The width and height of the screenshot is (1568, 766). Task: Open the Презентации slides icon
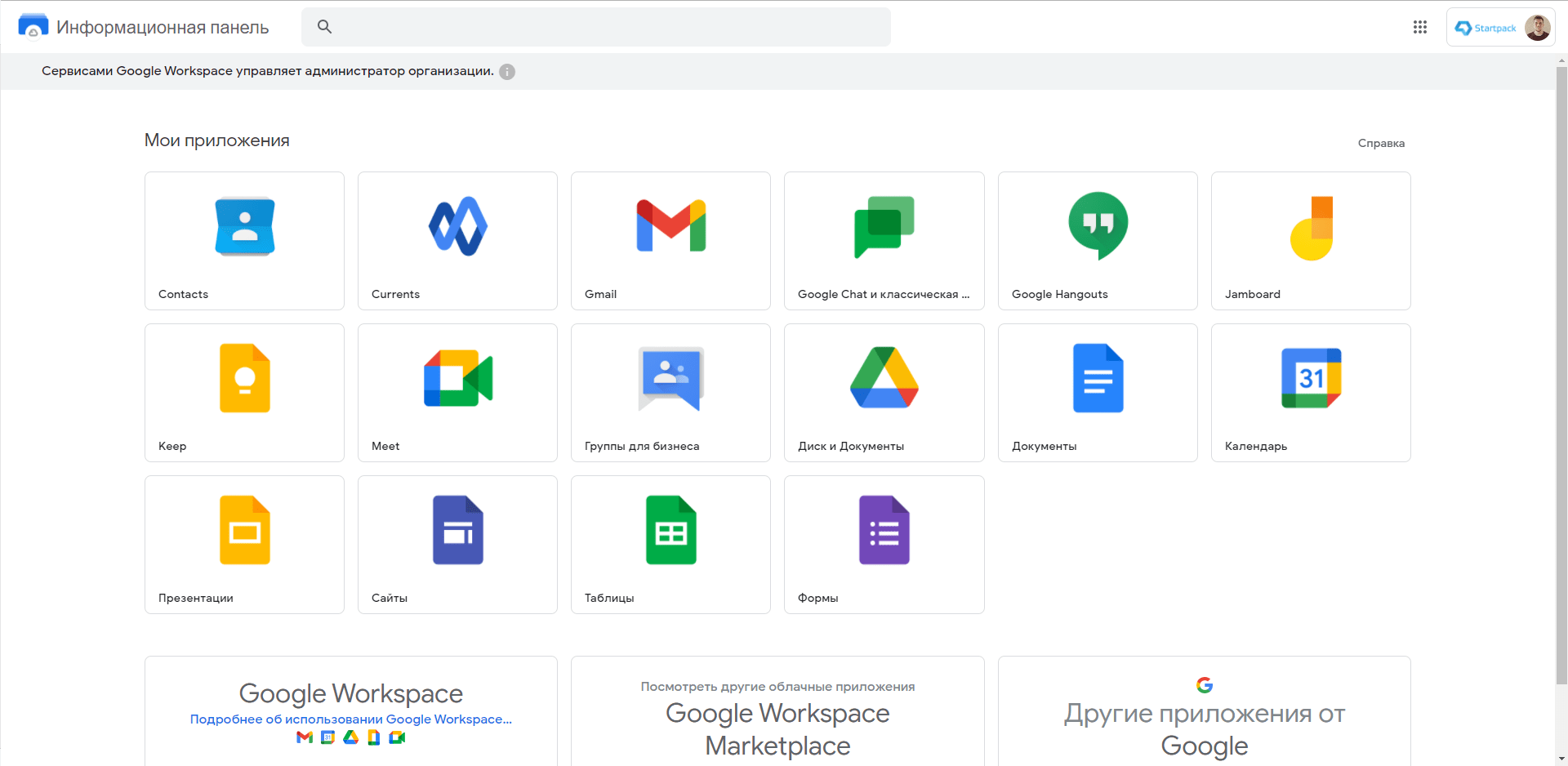(245, 530)
